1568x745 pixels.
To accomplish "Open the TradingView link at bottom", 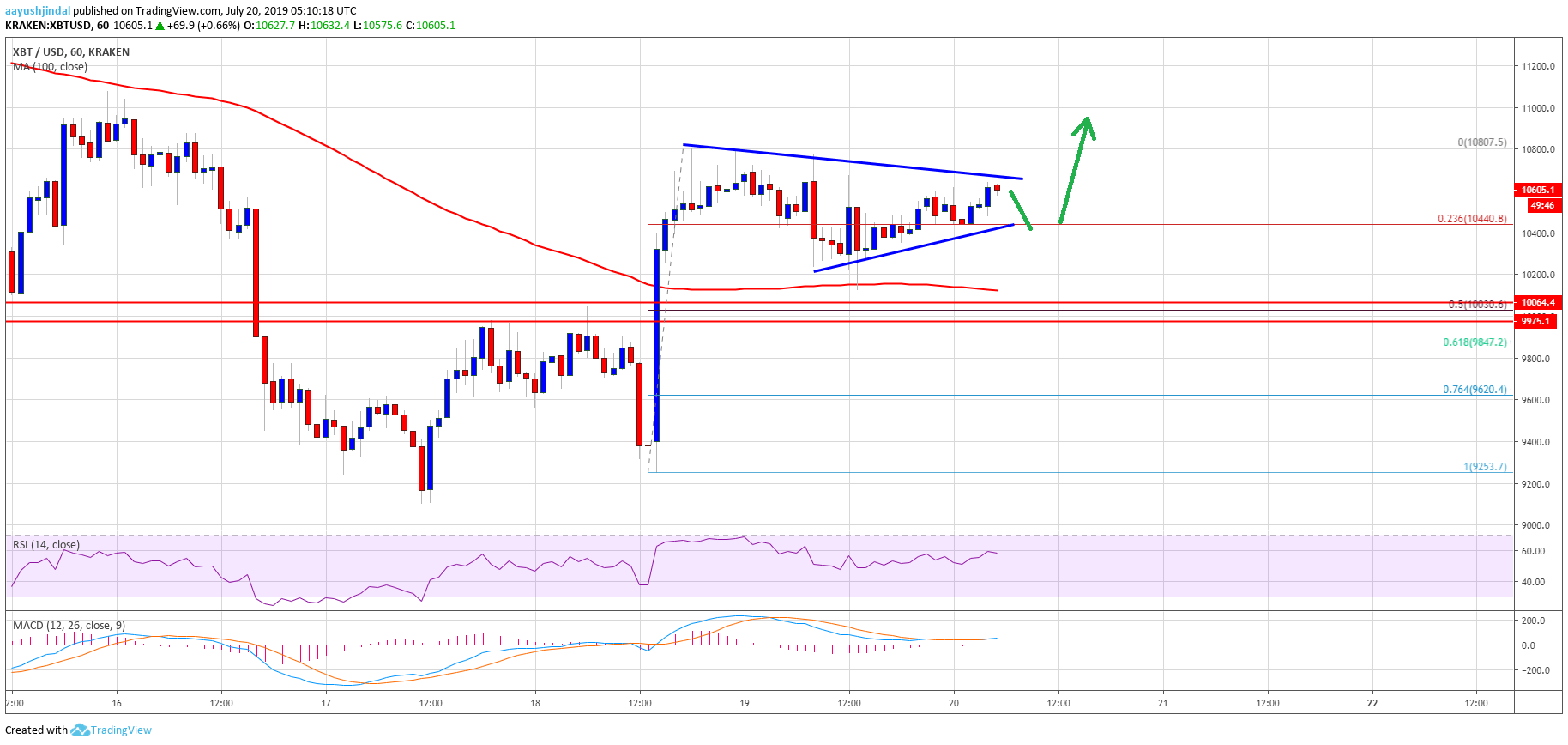I will click(x=121, y=730).
